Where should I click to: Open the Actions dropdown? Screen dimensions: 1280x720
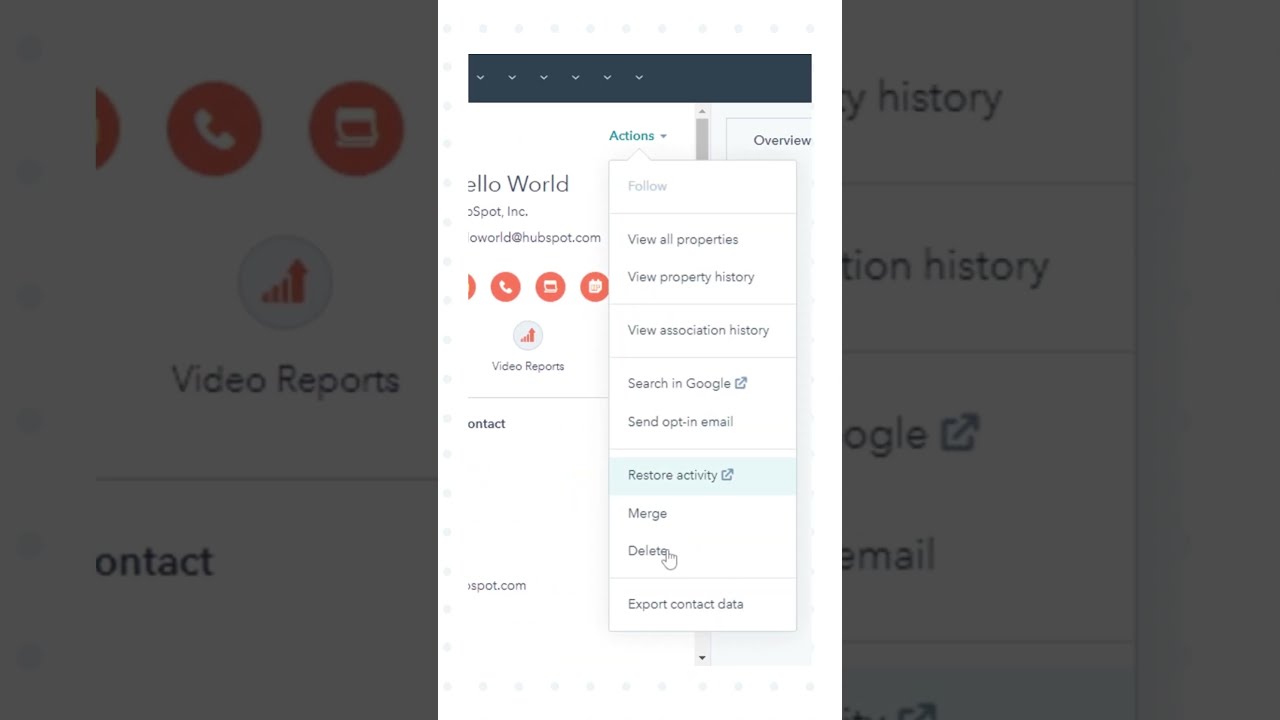638,136
